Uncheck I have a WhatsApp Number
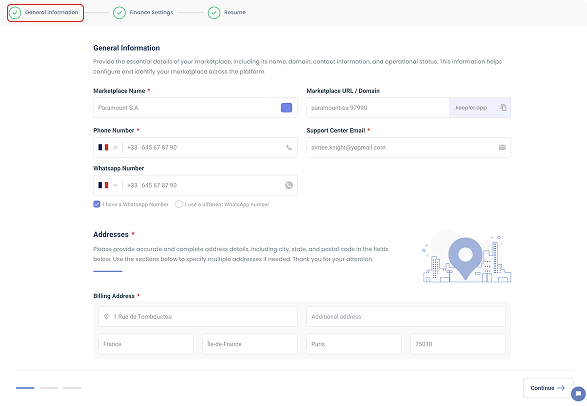Screen dimensions: 587x406 [x=97, y=204]
